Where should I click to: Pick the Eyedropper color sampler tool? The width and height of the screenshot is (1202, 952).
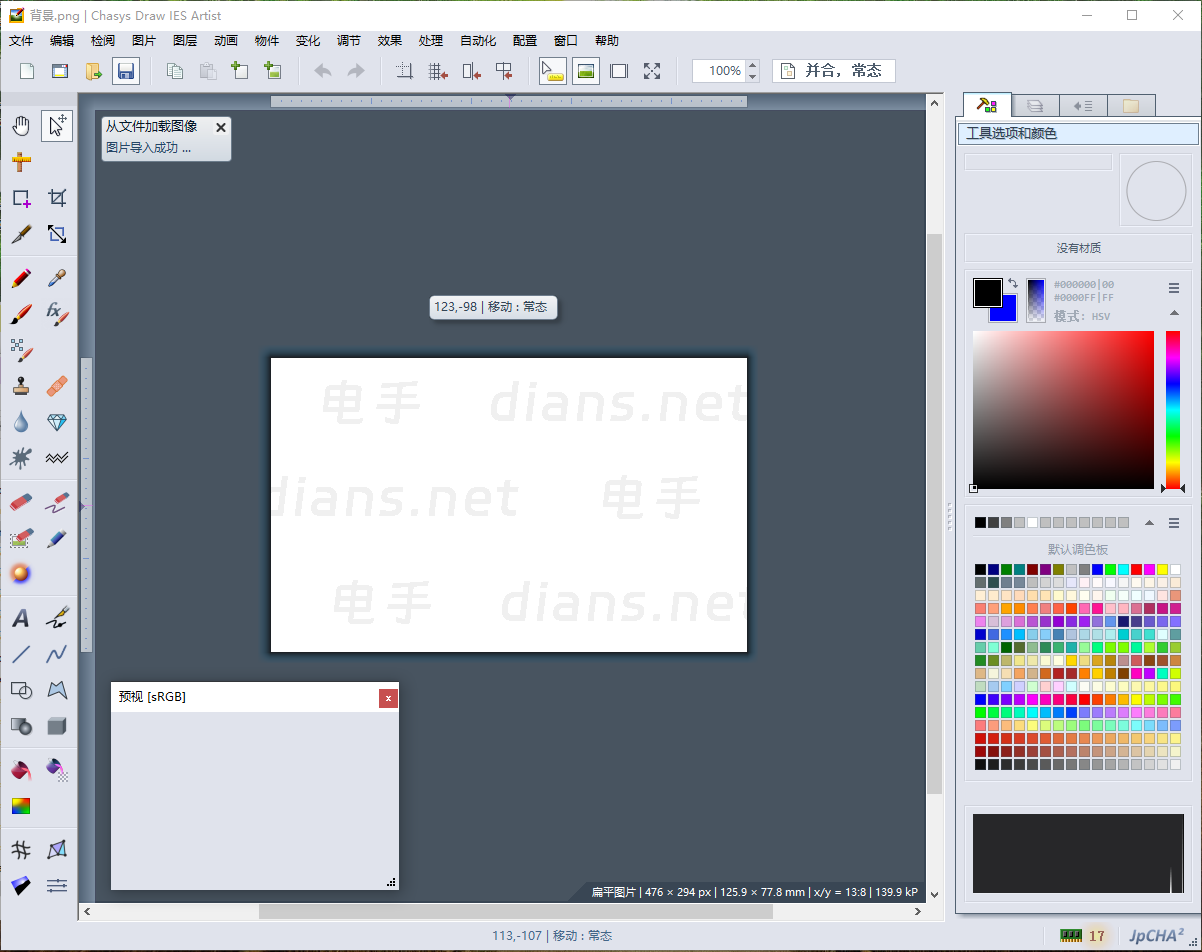click(x=57, y=278)
